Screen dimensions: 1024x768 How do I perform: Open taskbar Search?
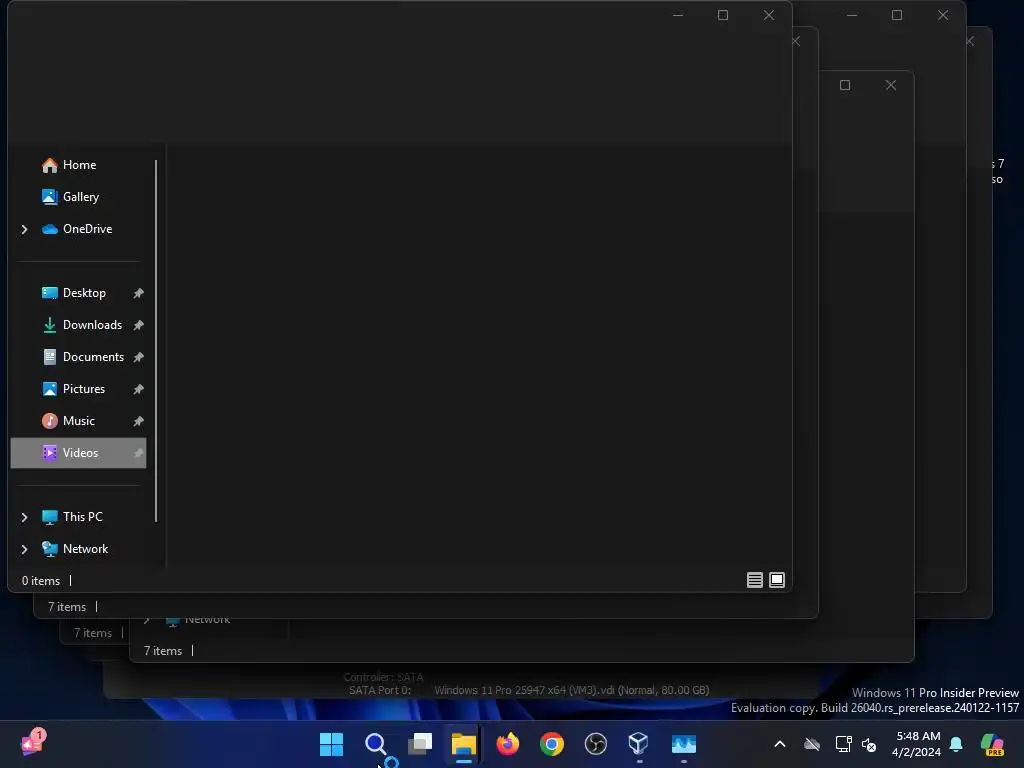coord(376,744)
